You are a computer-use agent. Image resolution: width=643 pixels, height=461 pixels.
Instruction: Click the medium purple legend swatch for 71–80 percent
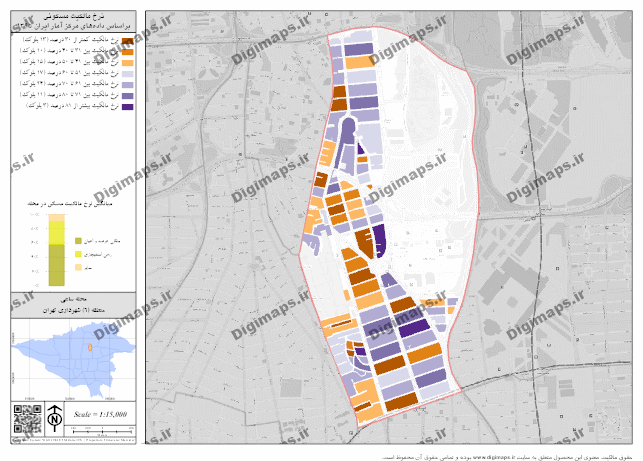[128, 96]
